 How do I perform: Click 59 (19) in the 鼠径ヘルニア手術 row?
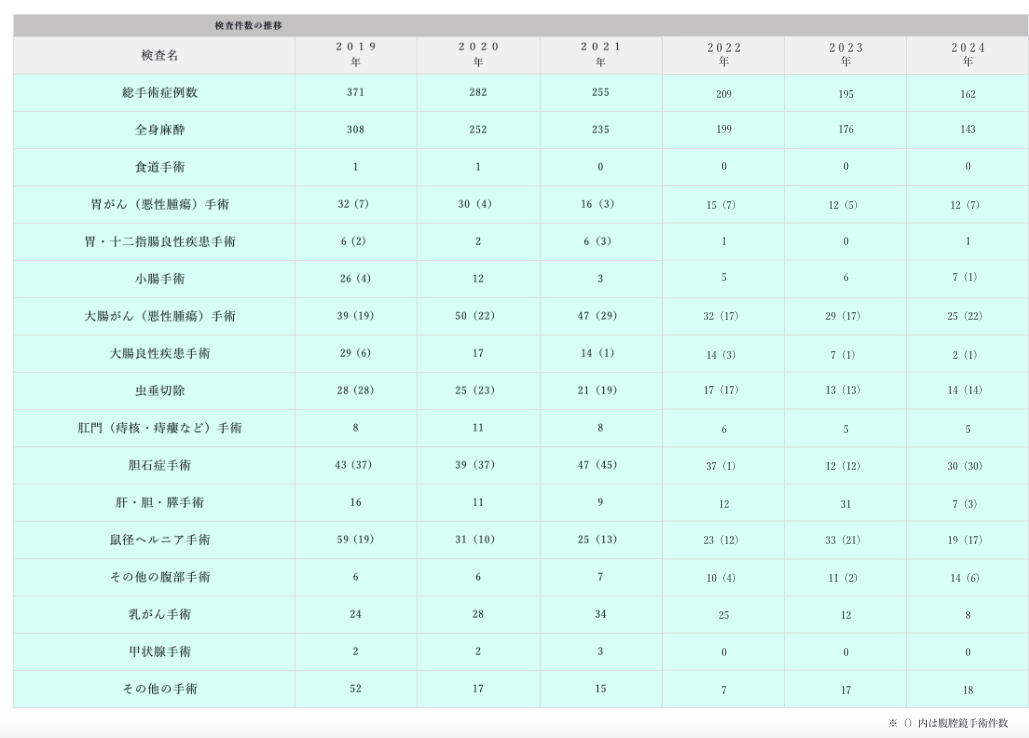[x=355, y=540]
